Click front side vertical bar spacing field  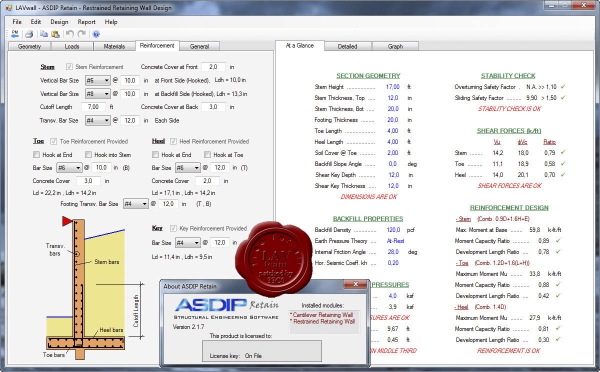(130, 80)
